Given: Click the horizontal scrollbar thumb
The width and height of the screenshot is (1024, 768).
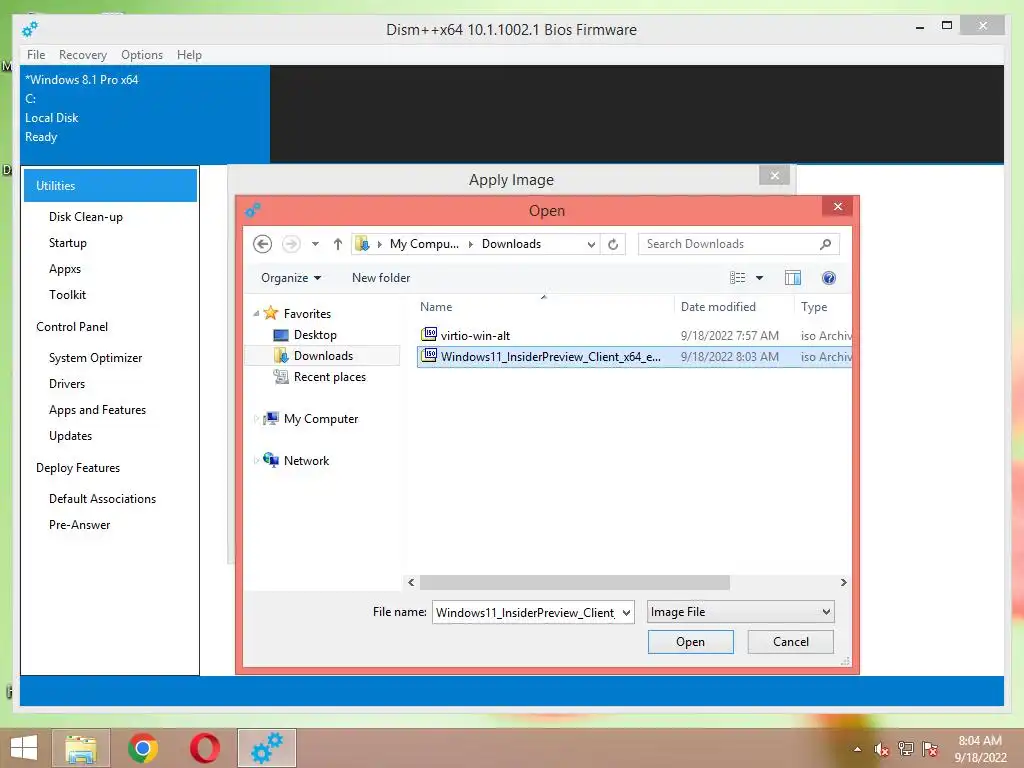Looking at the screenshot, I should tap(575, 583).
